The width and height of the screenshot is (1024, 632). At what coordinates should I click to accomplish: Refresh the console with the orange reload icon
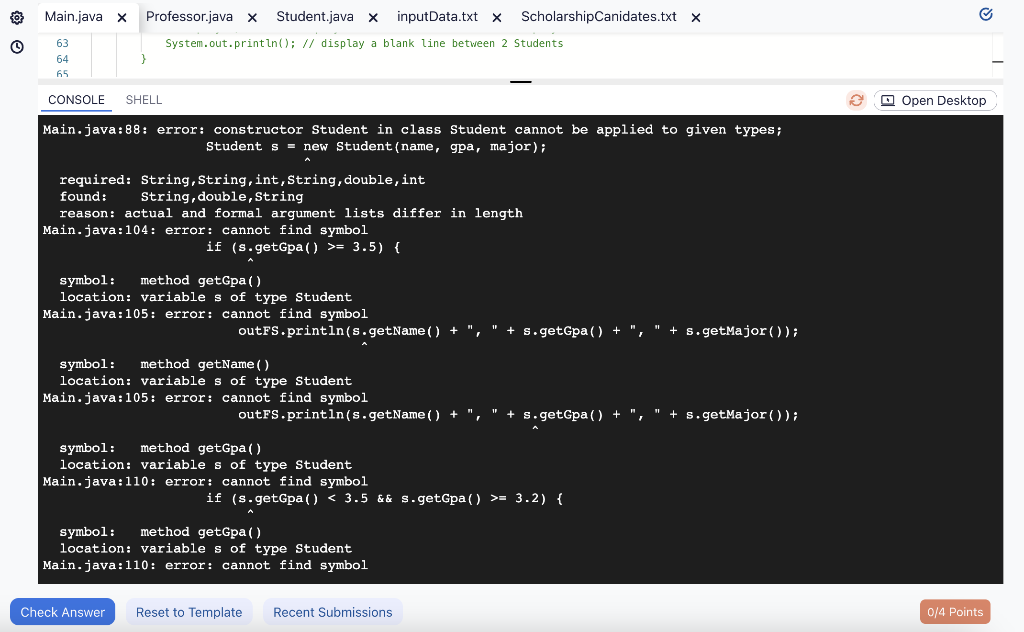tap(856, 100)
